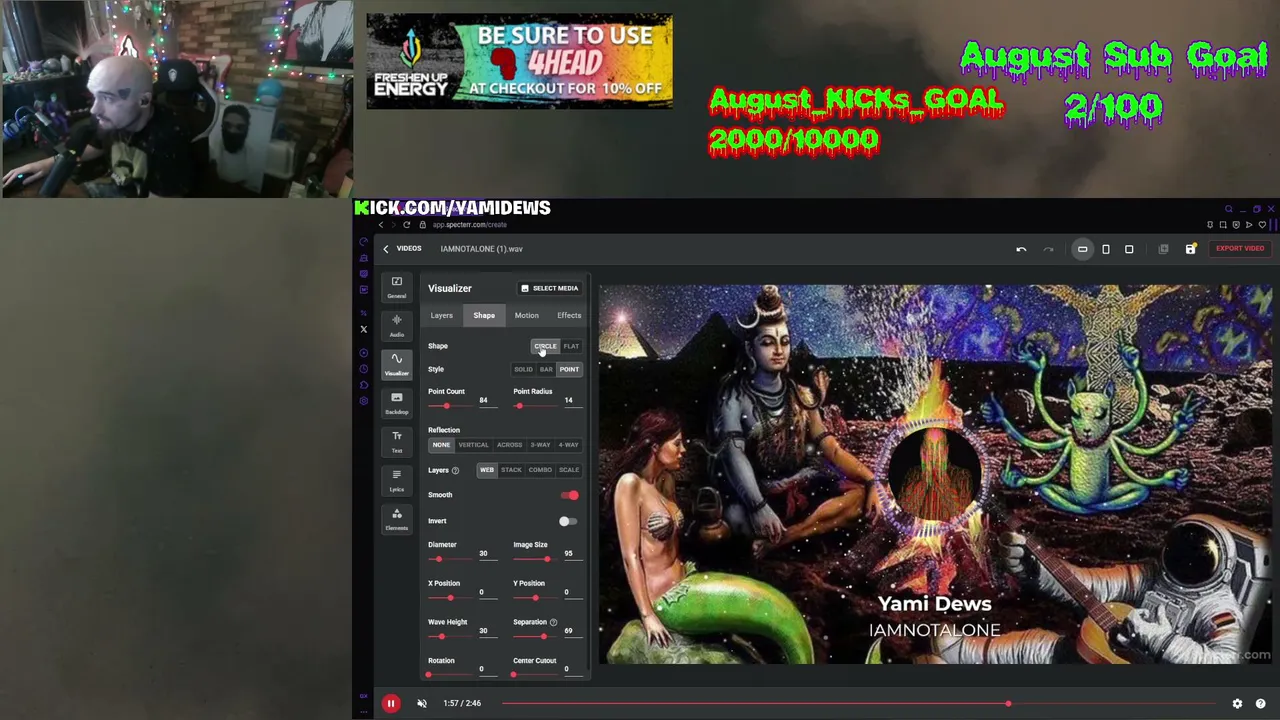Click the Export Video button

tap(1240, 248)
